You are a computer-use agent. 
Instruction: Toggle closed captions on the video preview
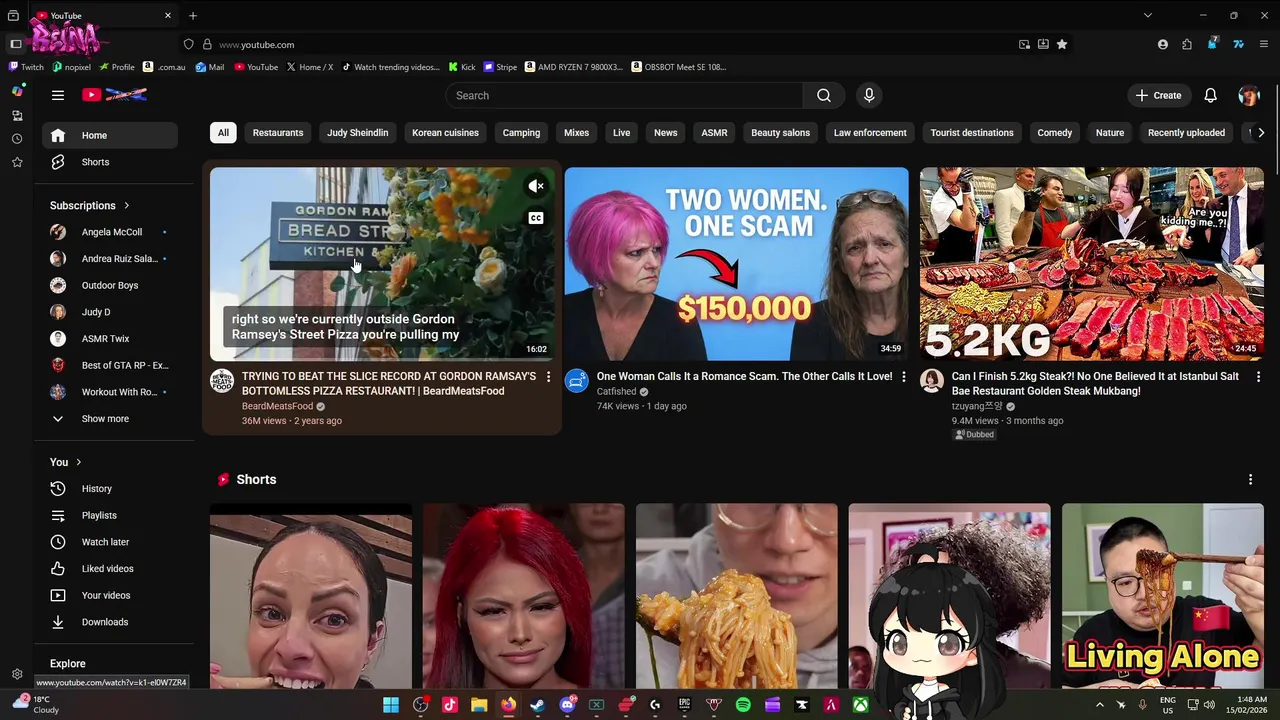click(536, 218)
